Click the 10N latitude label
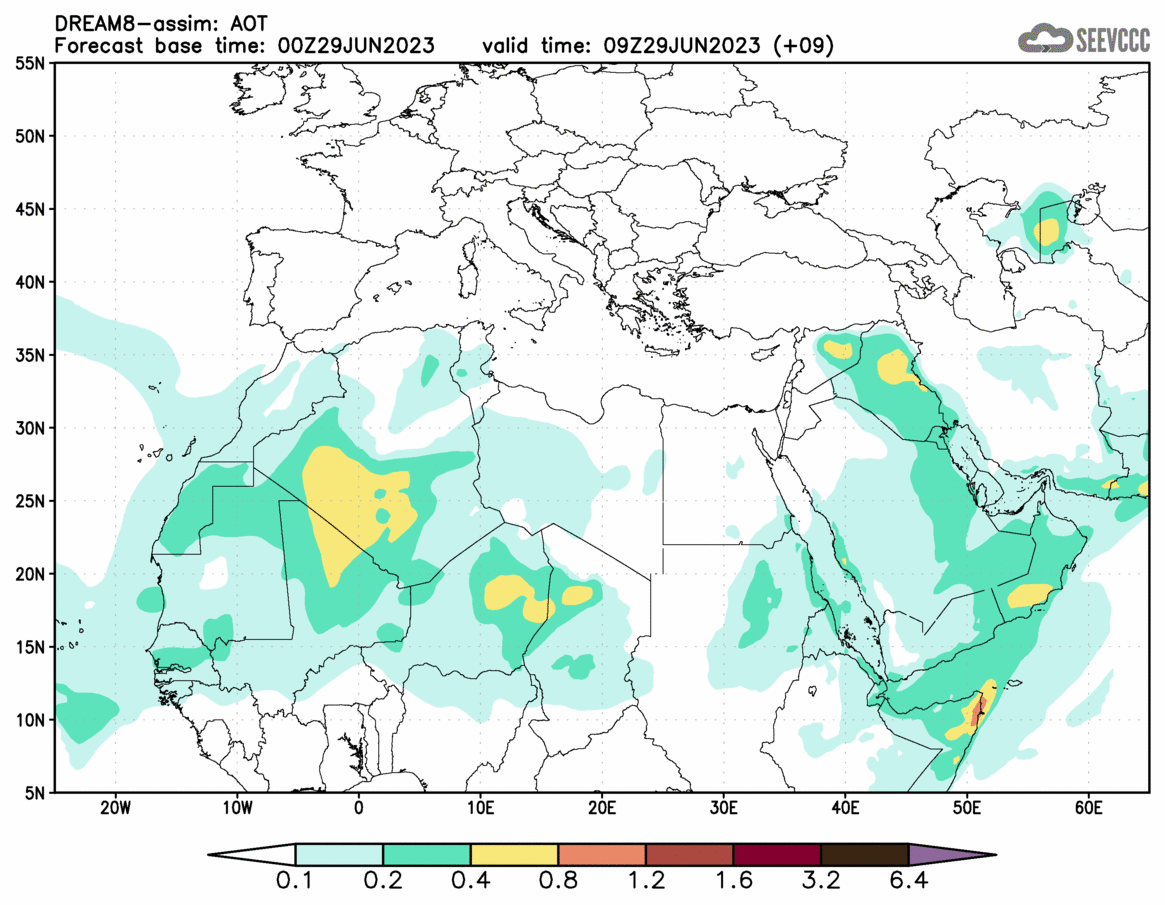Image resolution: width=1165 pixels, height=905 pixels. (x=30, y=720)
